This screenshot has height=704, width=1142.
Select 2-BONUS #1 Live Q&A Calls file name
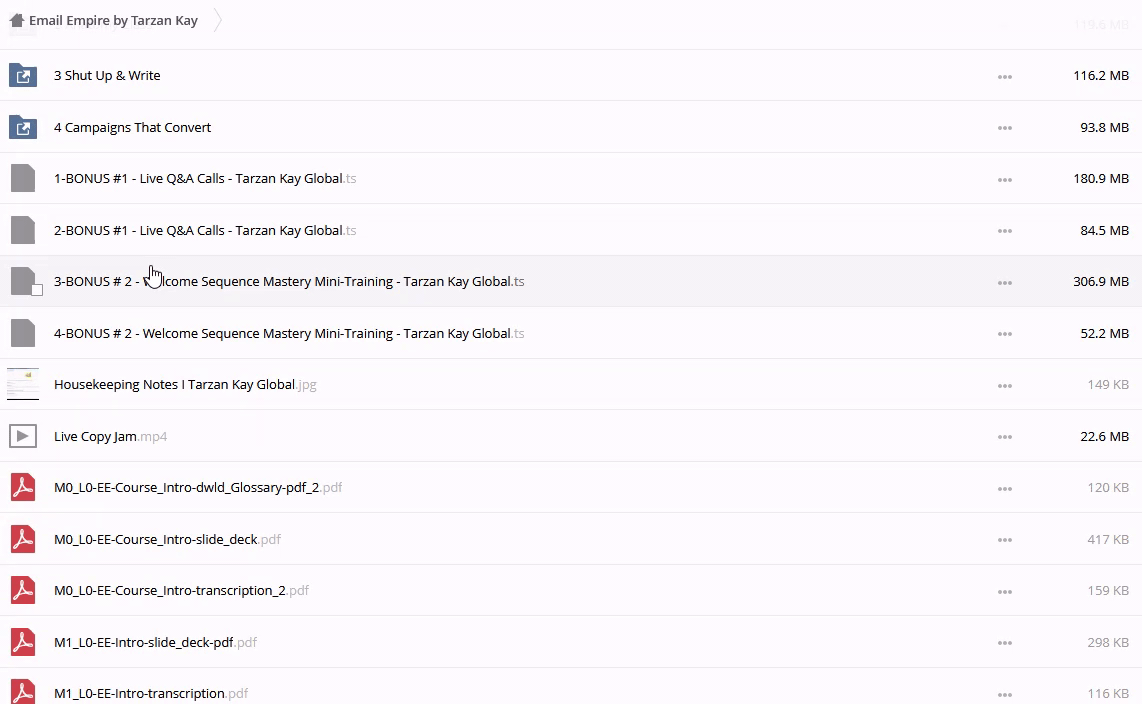coord(198,230)
